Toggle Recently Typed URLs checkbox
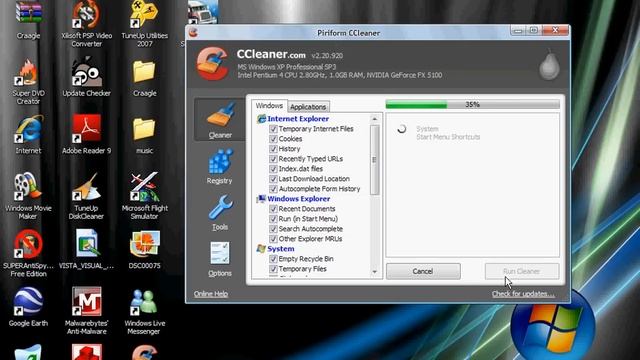 point(273,159)
